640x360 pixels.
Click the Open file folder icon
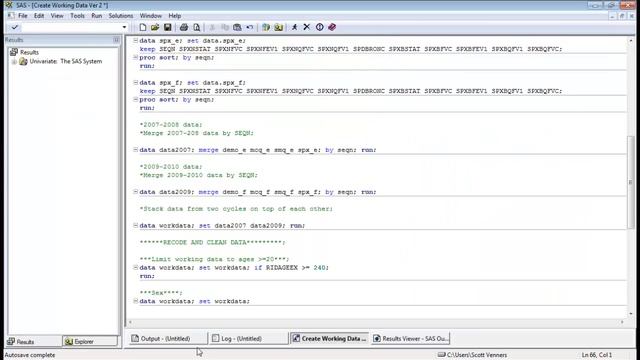155,27
